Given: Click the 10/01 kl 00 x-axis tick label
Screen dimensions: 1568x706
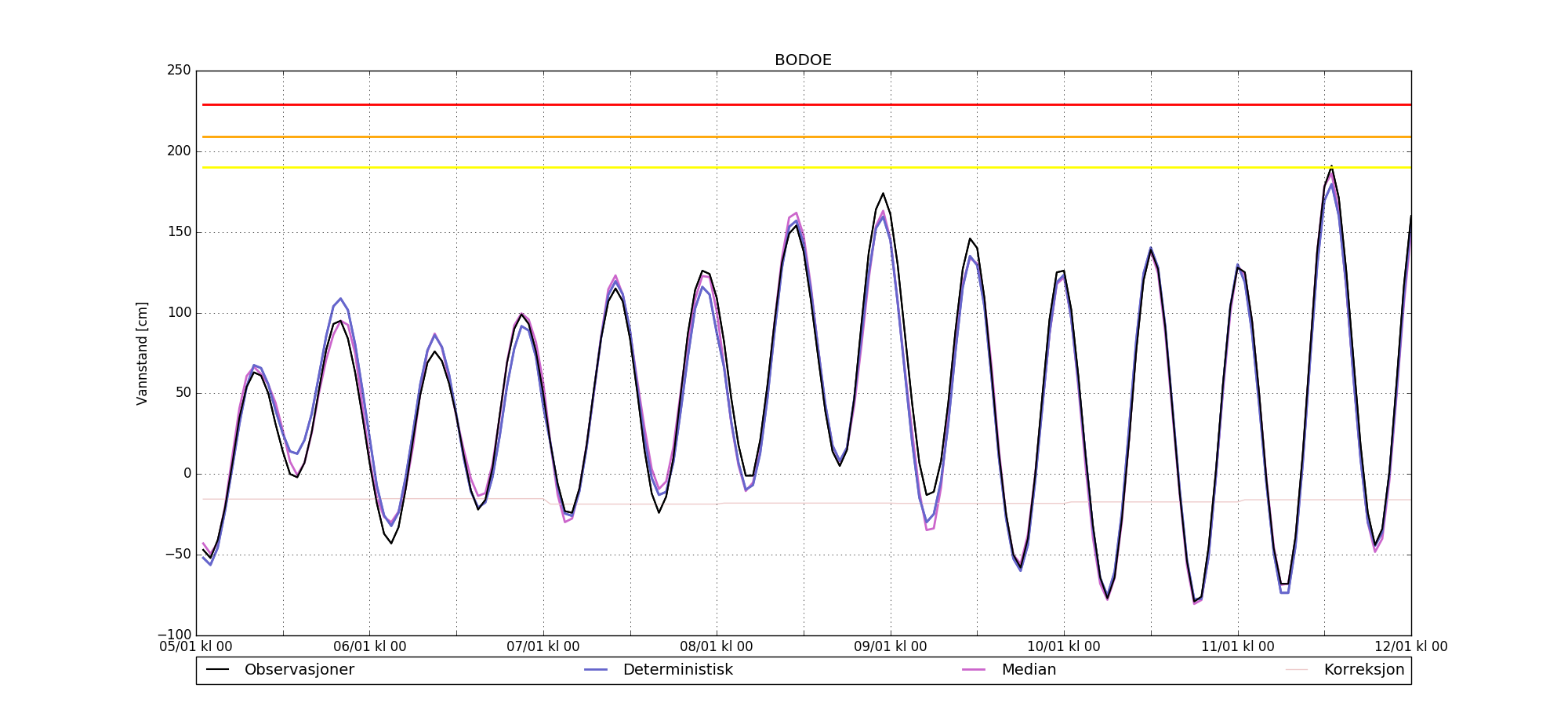Looking at the screenshot, I should (x=1064, y=647).
